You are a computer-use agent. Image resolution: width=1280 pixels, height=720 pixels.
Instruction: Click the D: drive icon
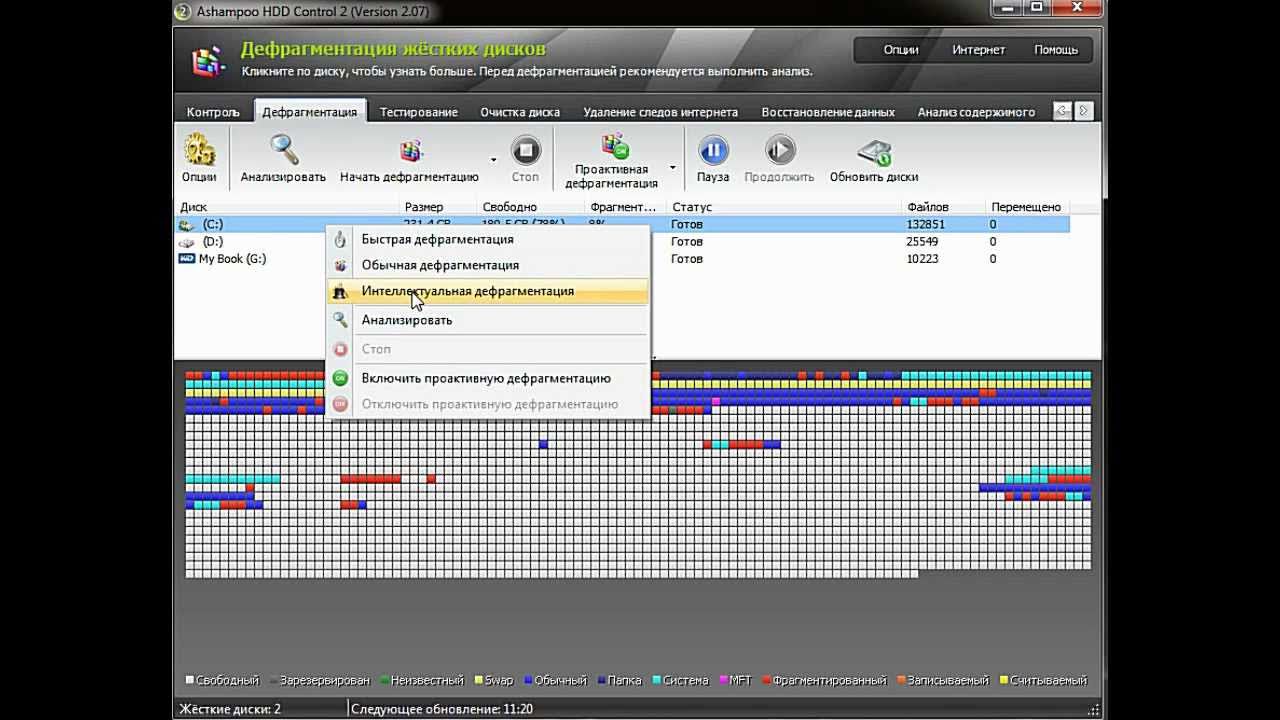click(186, 242)
